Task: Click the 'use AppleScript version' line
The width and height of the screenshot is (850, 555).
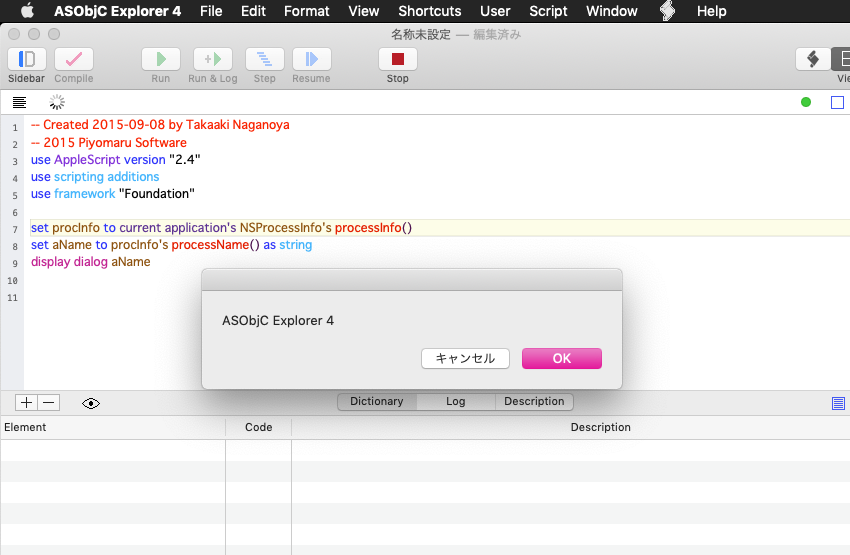Action: pos(115,159)
